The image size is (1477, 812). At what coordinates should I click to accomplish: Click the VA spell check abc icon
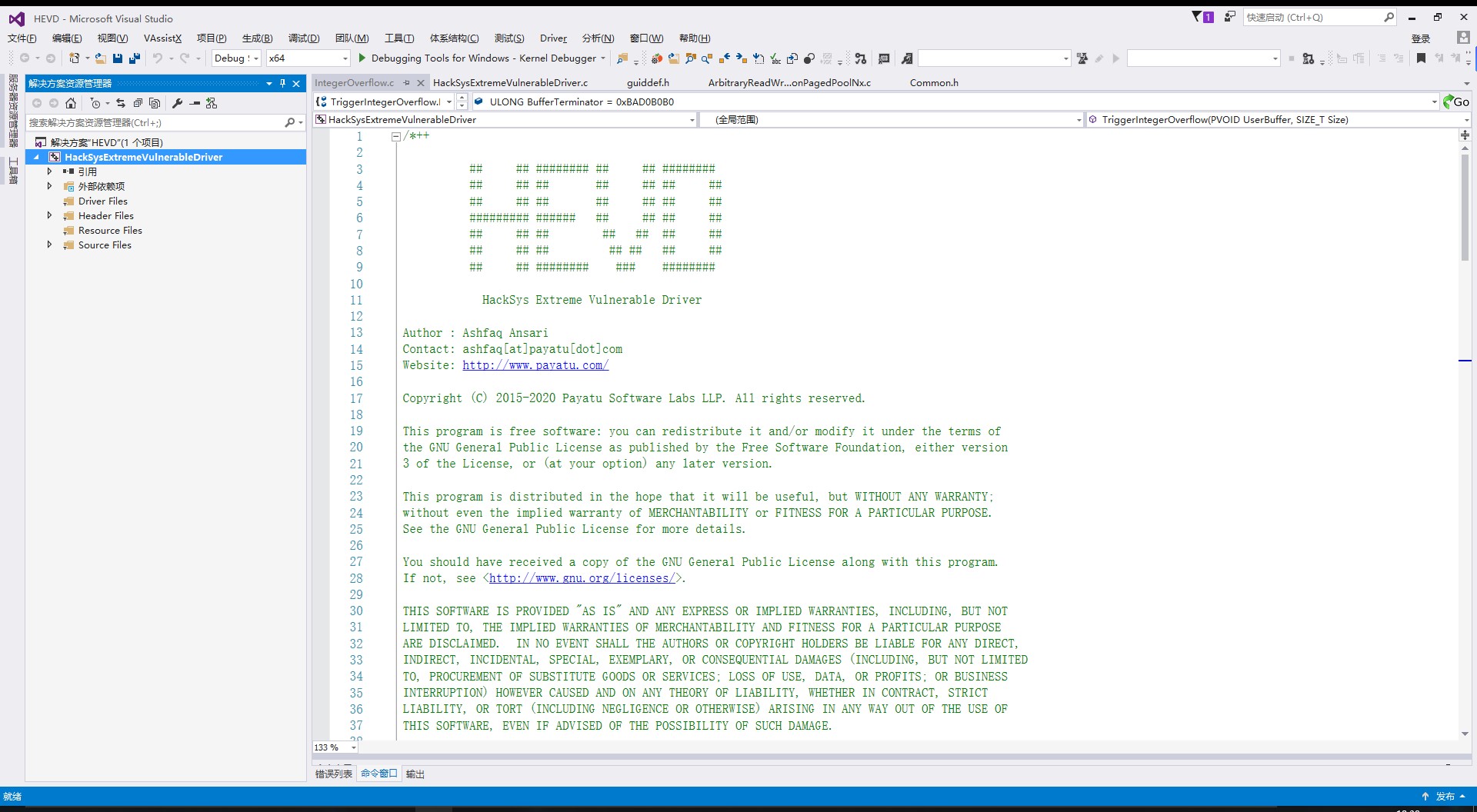click(775, 58)
